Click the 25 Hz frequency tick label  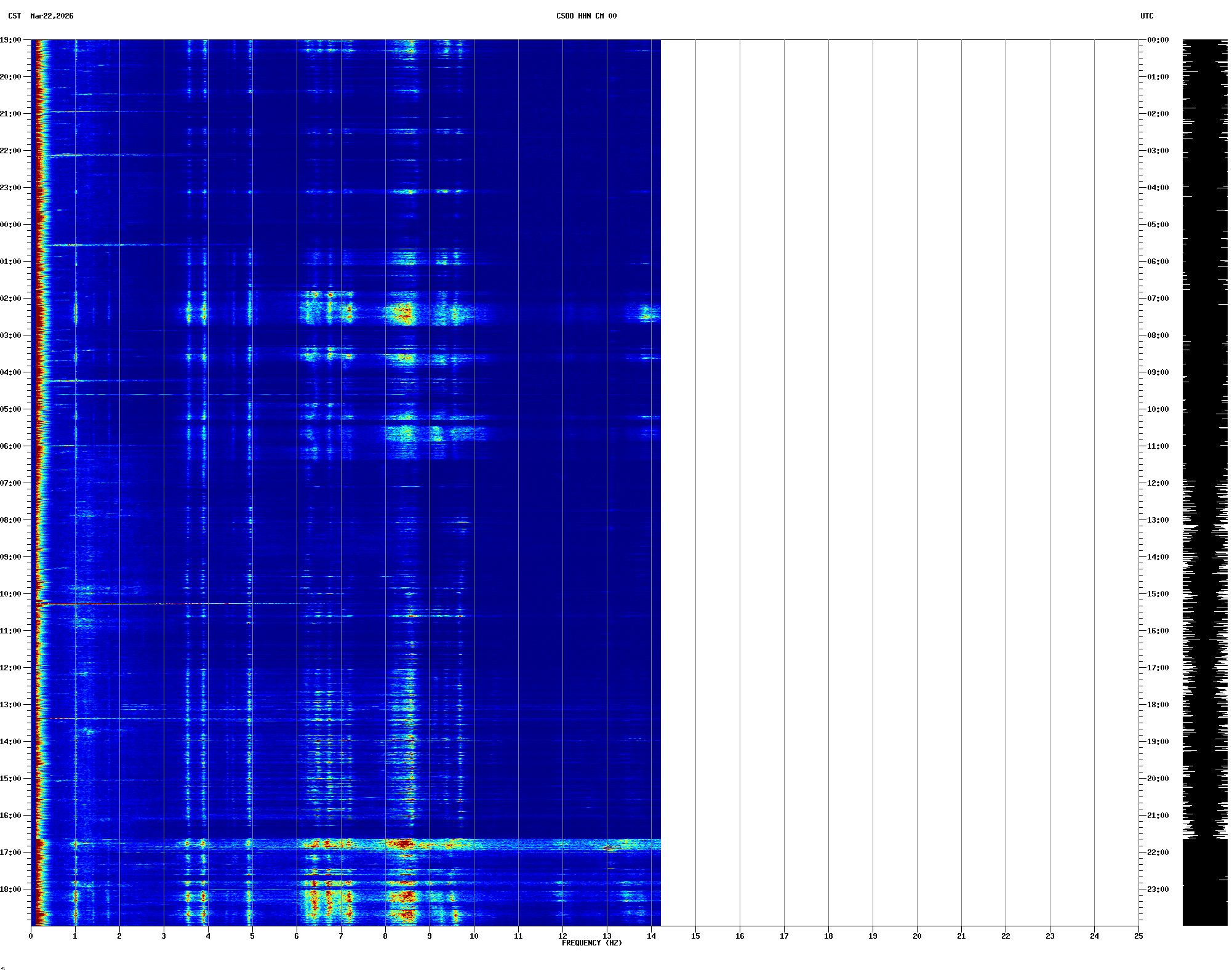pyautogui.click(x=1138, y=936)
